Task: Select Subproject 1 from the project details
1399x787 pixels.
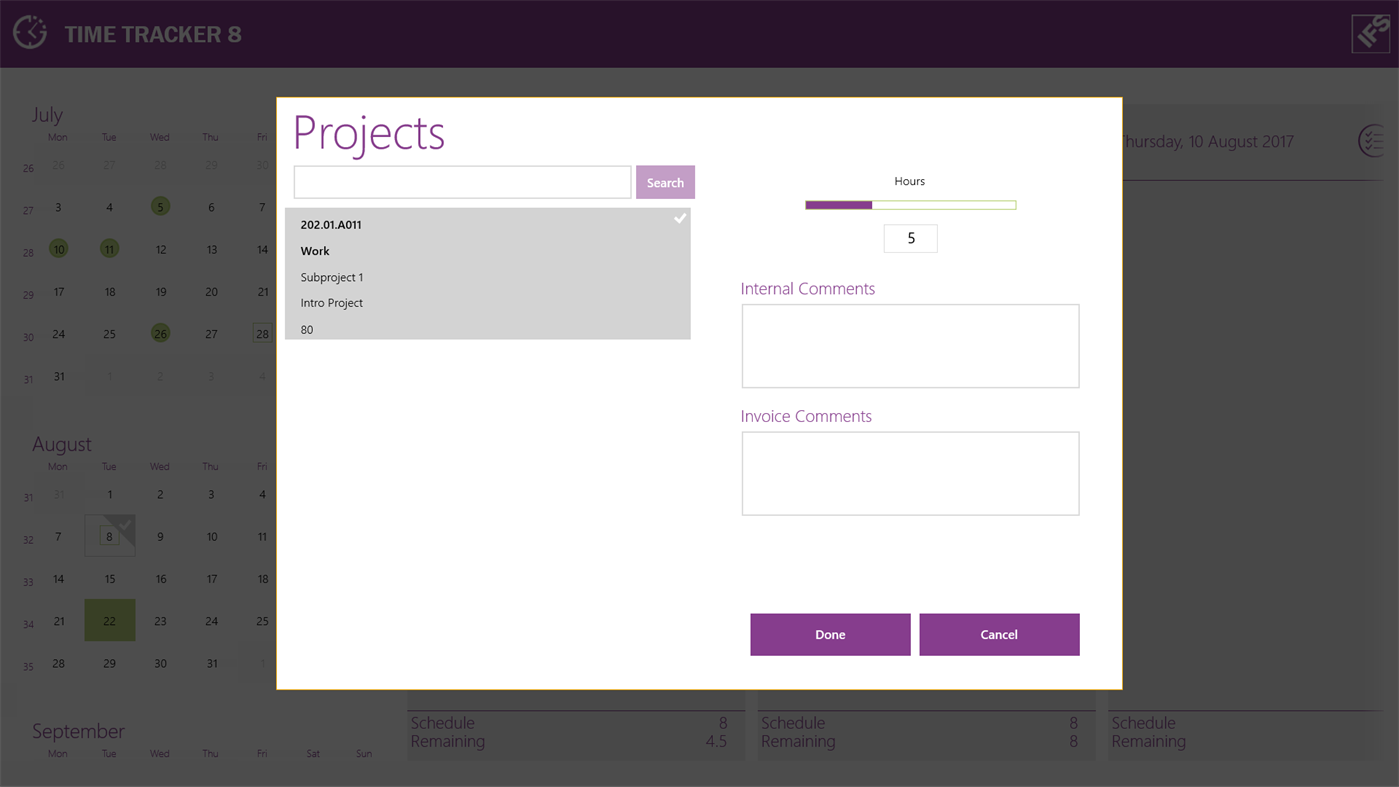Action: click(331, 277)
